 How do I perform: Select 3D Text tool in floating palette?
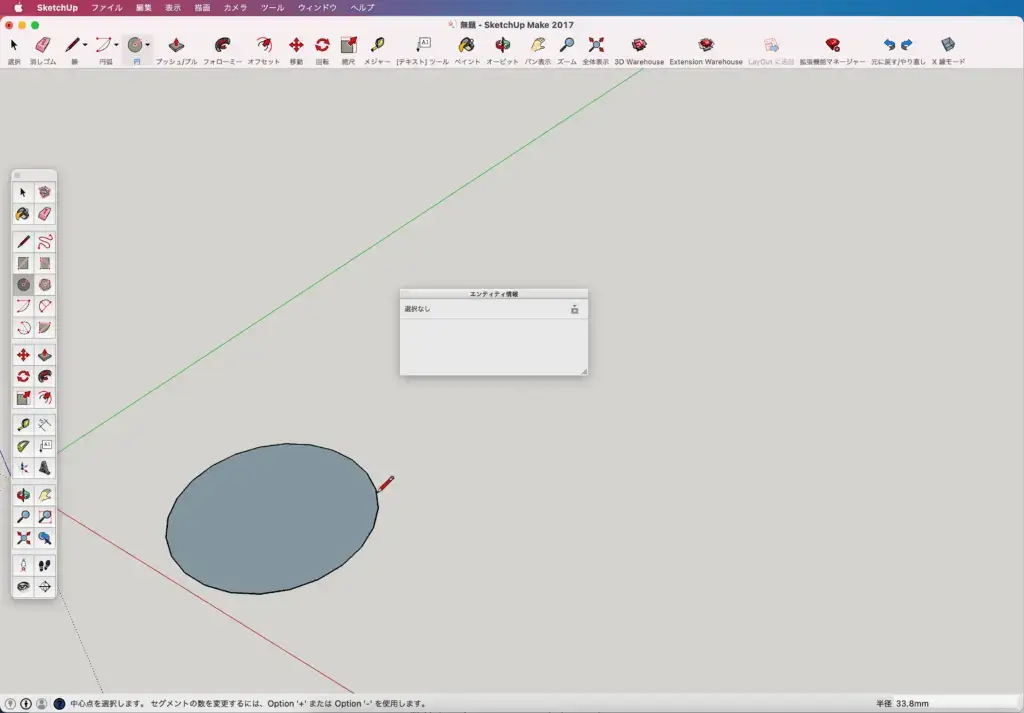pos(44,467)
